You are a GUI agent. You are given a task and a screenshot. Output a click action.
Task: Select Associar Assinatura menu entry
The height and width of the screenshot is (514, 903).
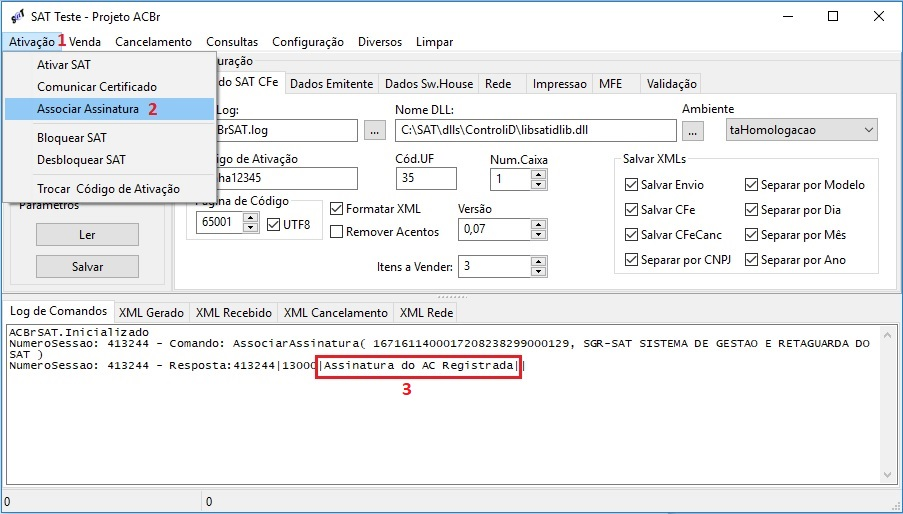point(109,109)
